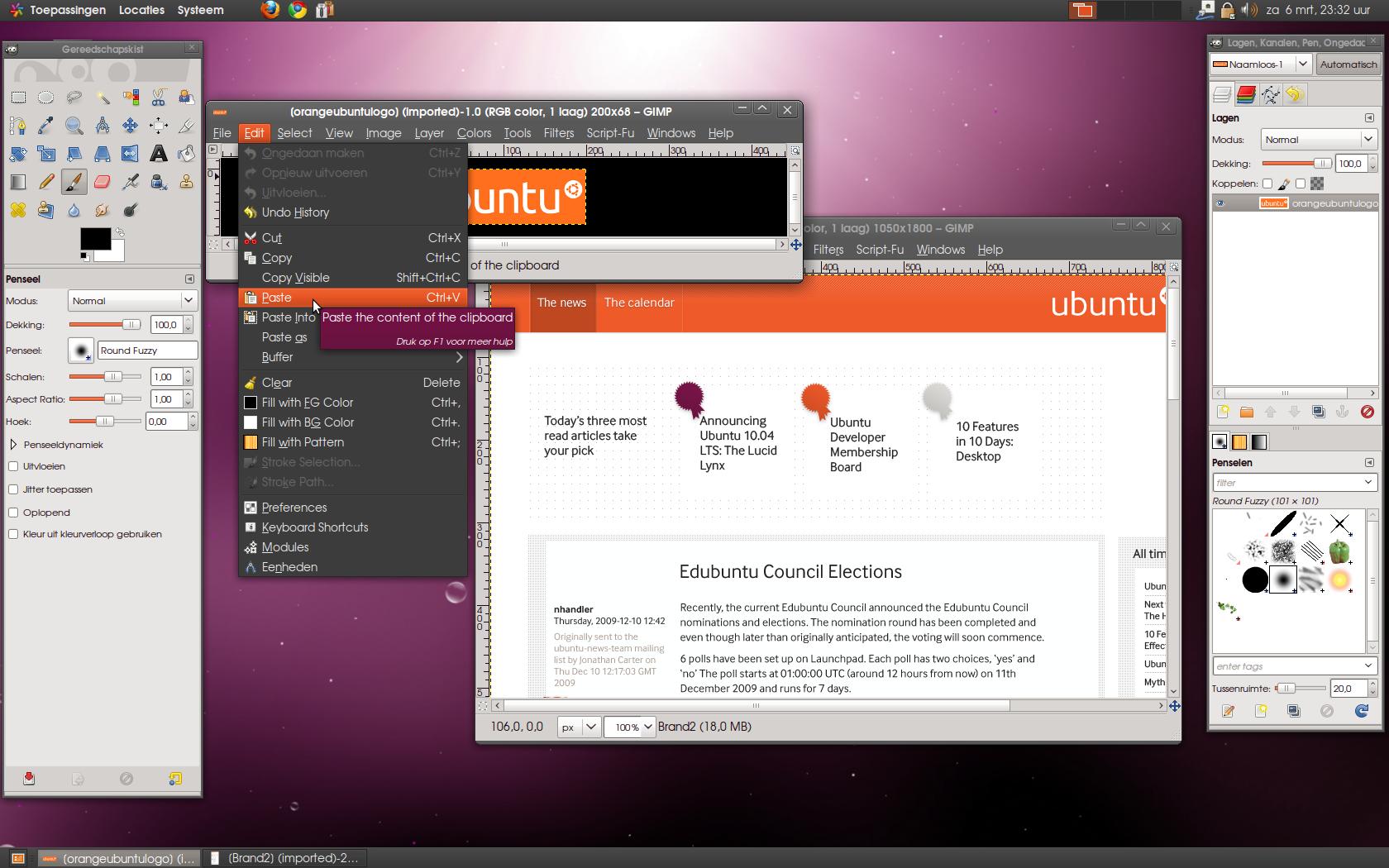This screenshot has width=1389, height=868.
Task: Select the Smudge finger tool
Action: (103, 210)
